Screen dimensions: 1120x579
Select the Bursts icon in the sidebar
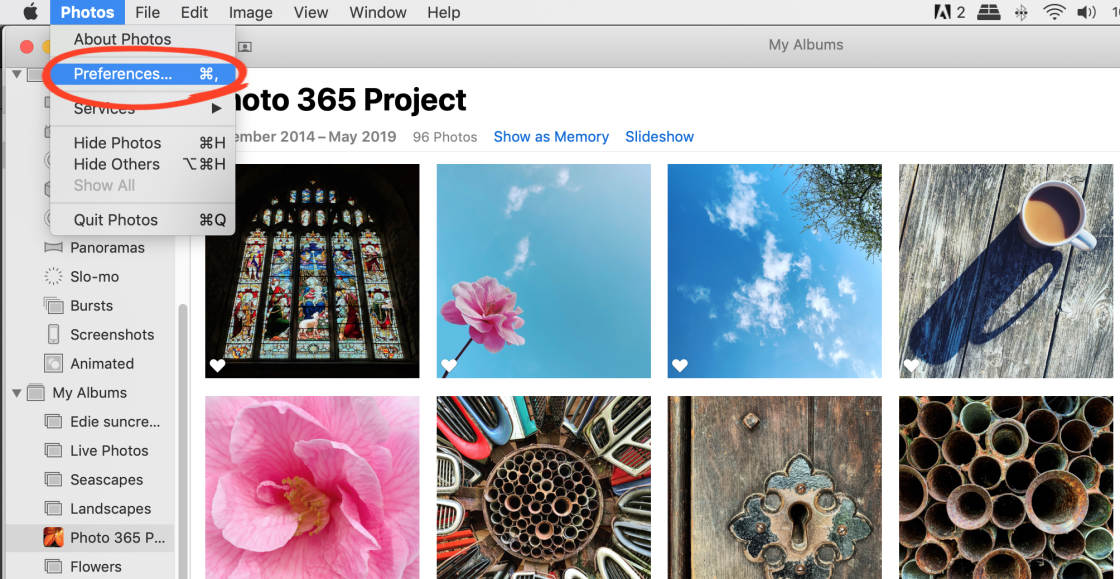(x=54, y=306)
